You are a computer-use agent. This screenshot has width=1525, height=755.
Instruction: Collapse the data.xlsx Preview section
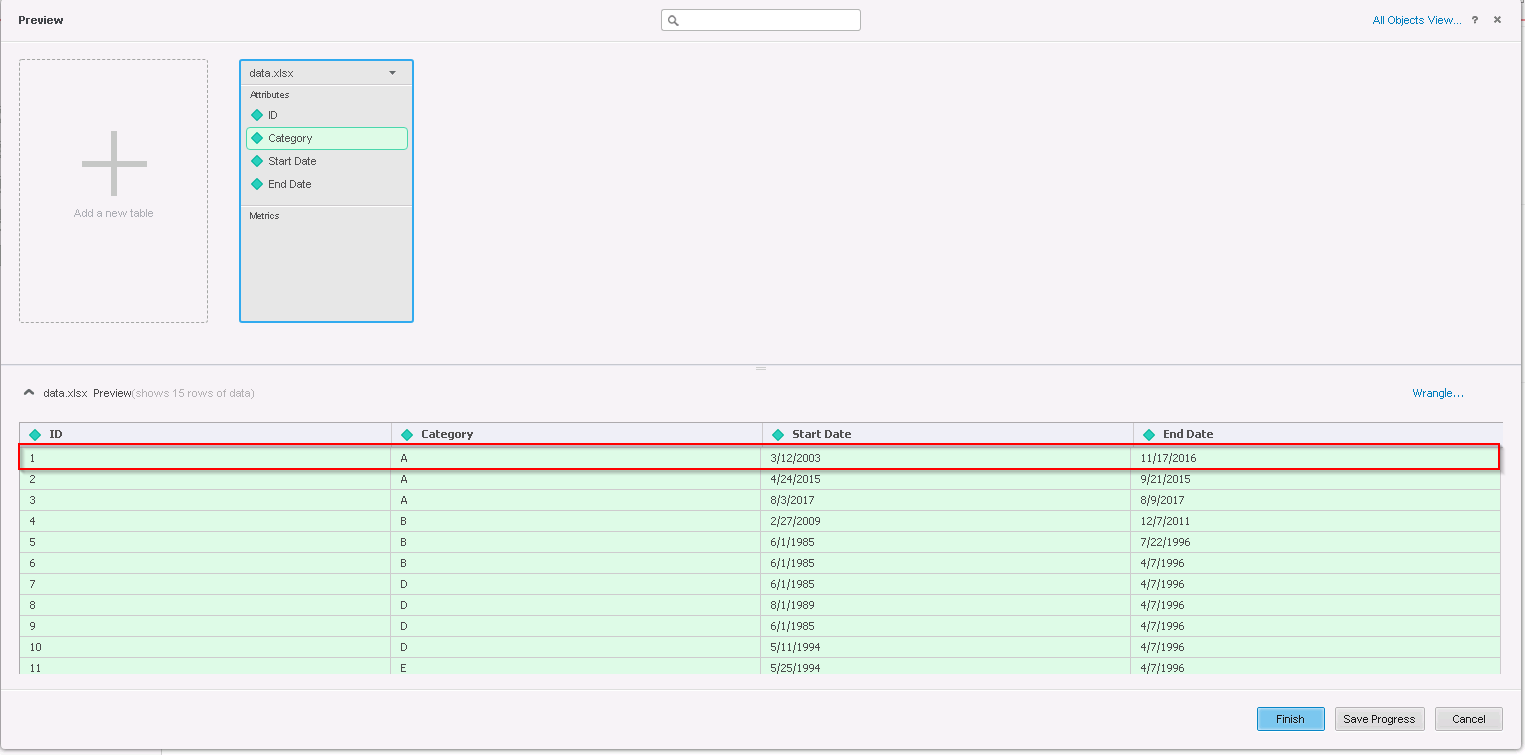pyautogui.click(x=29, y=393)
